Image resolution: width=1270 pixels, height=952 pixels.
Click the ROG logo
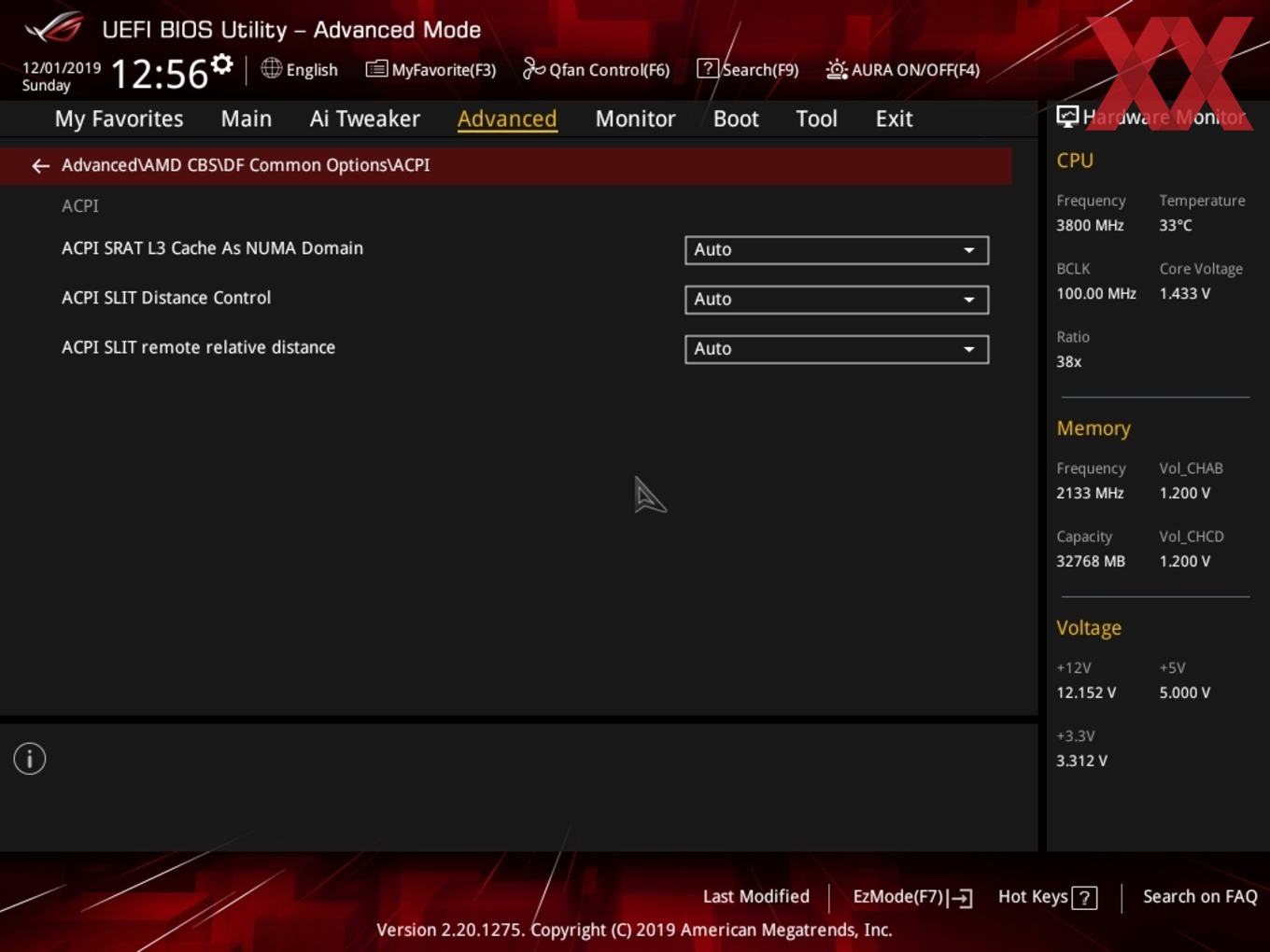[54, 28]
